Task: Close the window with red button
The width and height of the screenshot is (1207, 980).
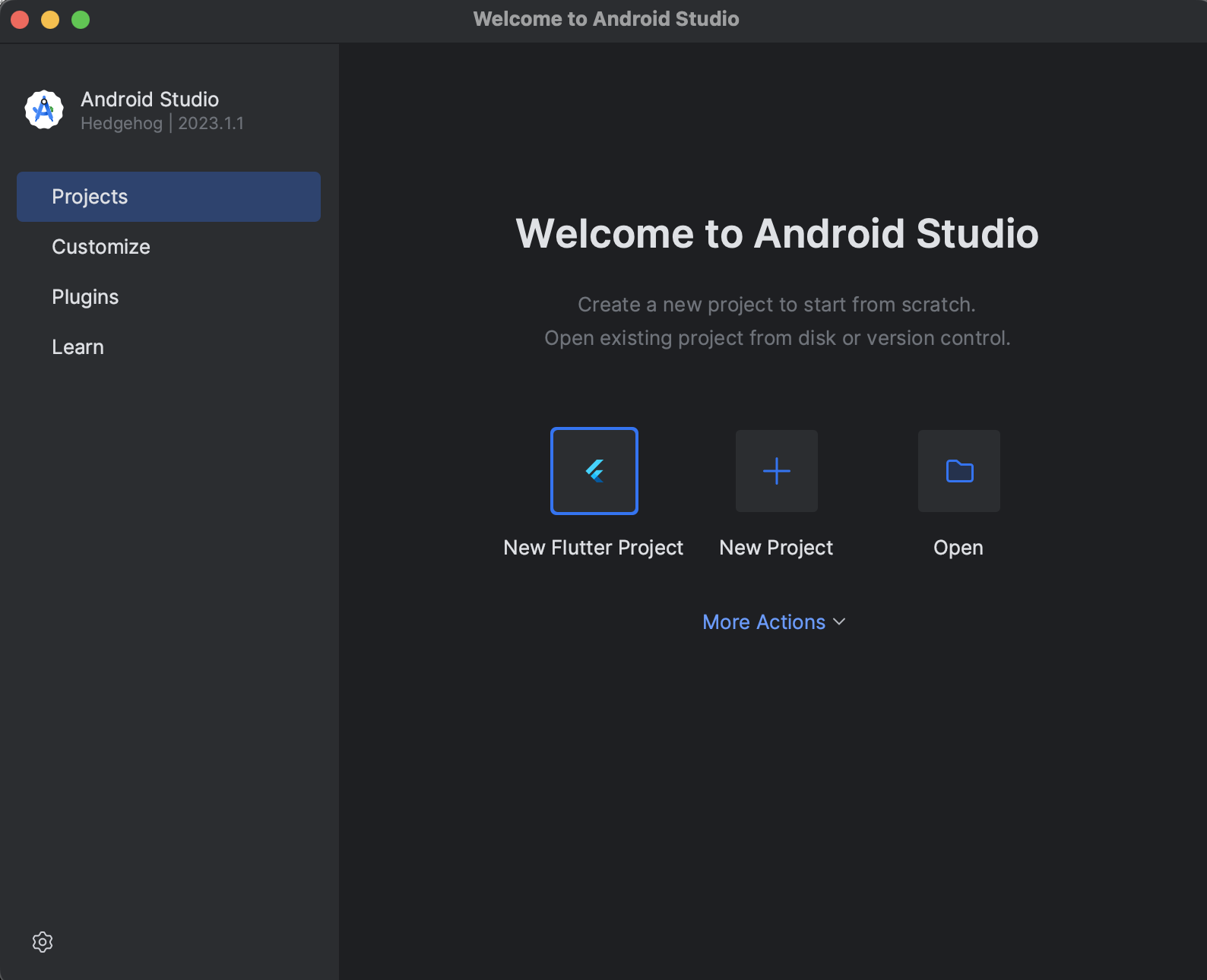Action: click(x=20, y=20)
